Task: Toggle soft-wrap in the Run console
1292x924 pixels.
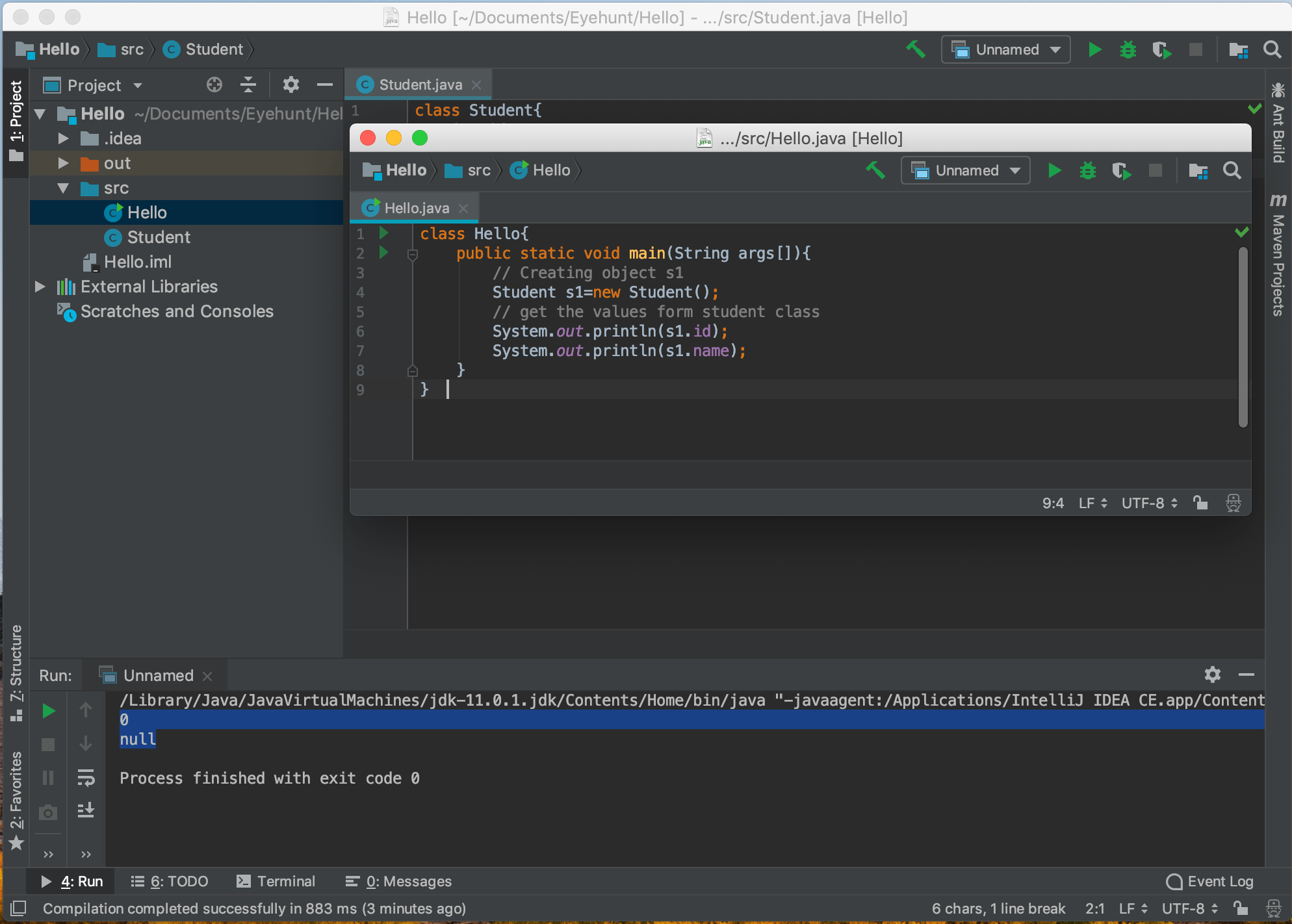Action: click(86, 778)
